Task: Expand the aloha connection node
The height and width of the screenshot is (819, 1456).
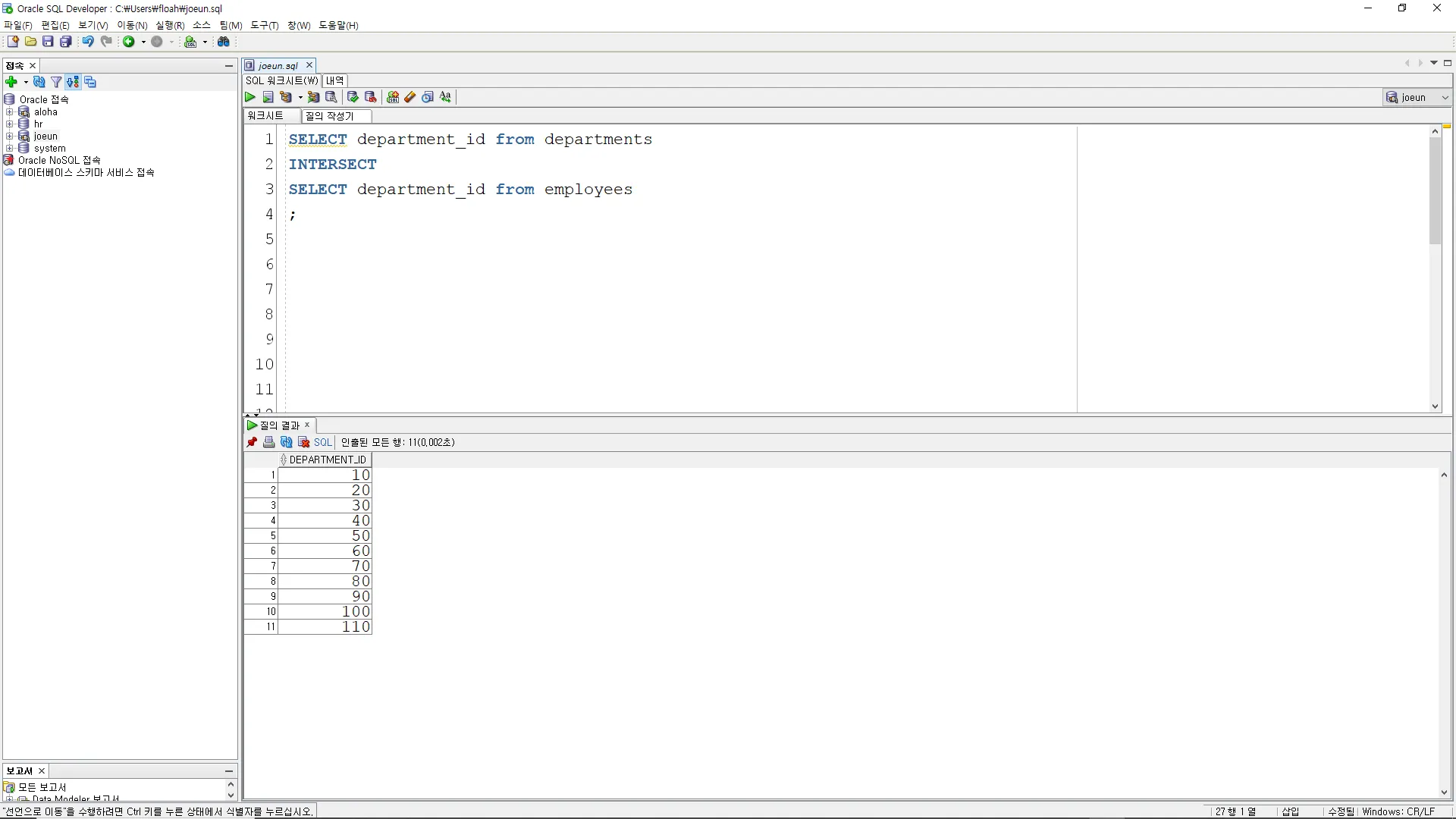Action: click(x=10, y=112)
